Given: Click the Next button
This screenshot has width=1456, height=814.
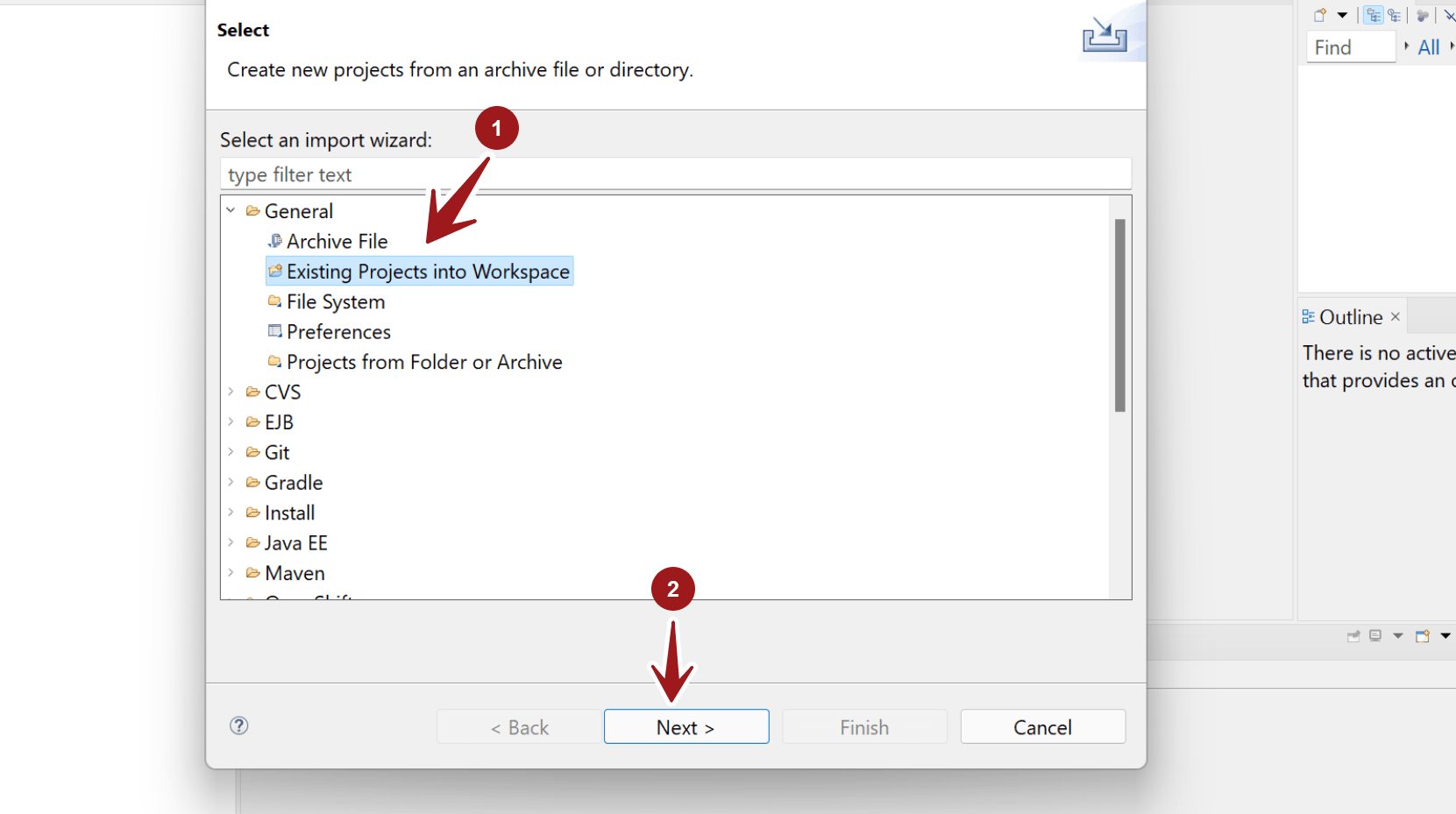Looking at the screenshot, I should [x=685, y=726].
